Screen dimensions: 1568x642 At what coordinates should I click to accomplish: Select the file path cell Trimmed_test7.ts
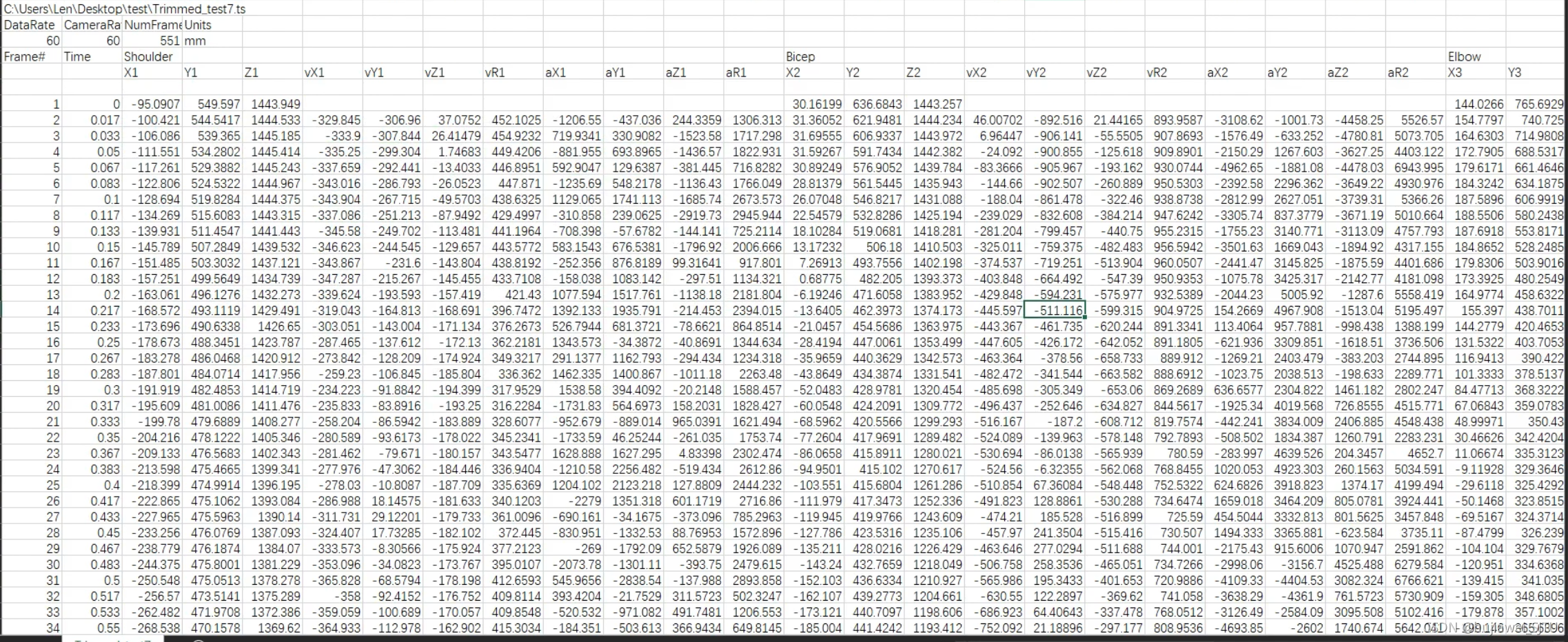point(125,9)
